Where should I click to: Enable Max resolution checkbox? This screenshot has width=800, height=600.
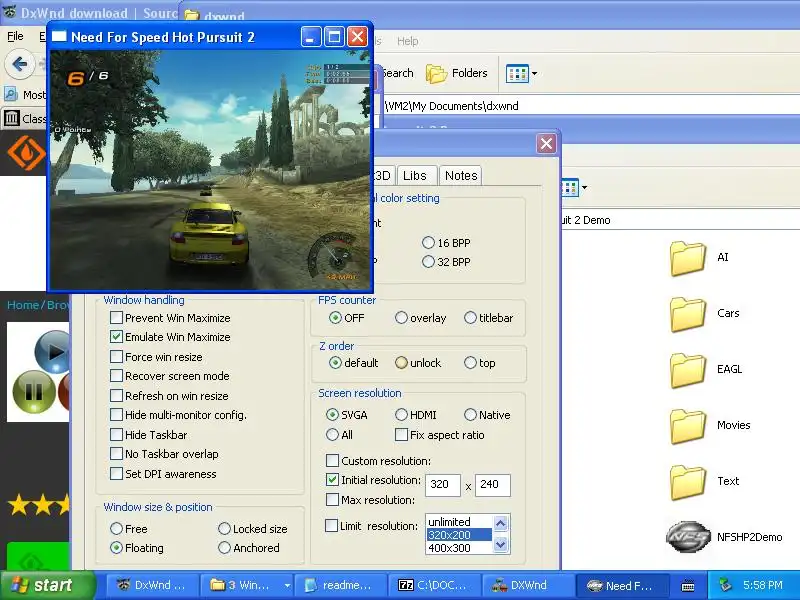(x=332, y=499)
